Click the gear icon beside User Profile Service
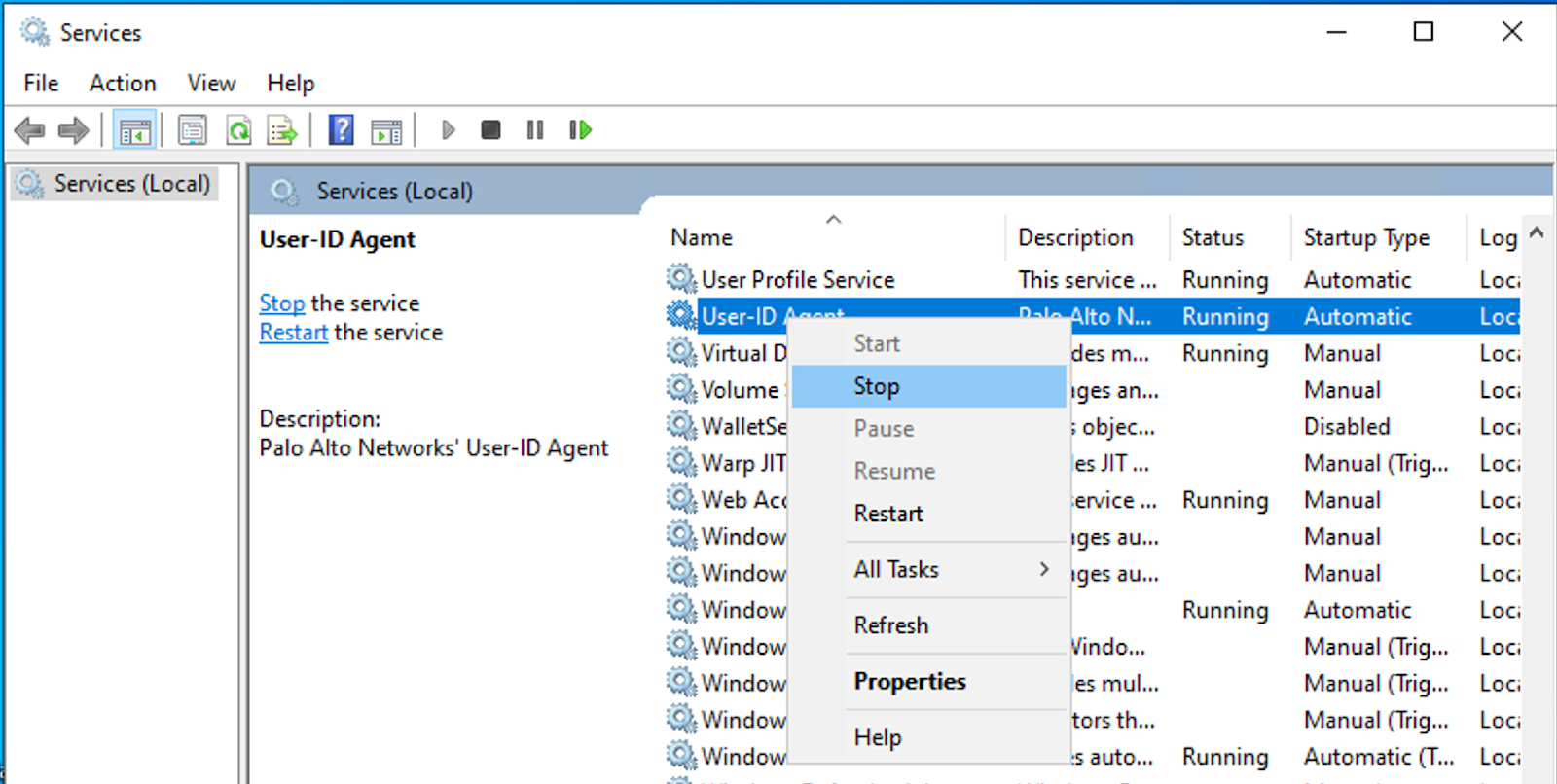 click(x=681, y=279)
